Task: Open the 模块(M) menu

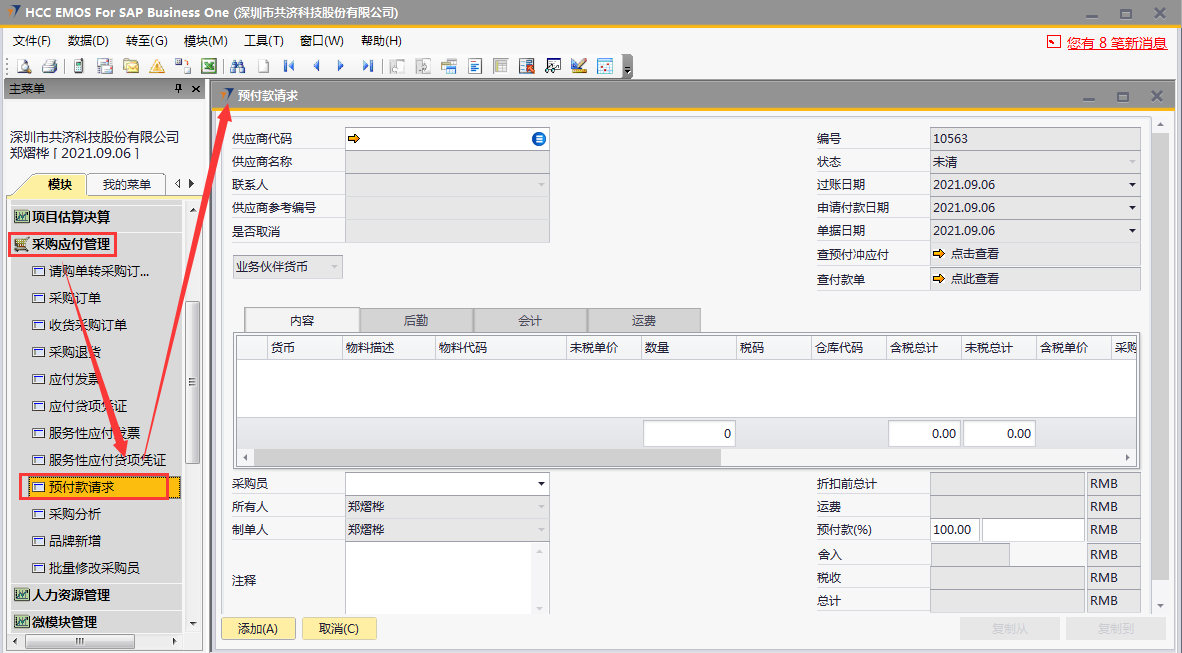Action: pos(205,41)
